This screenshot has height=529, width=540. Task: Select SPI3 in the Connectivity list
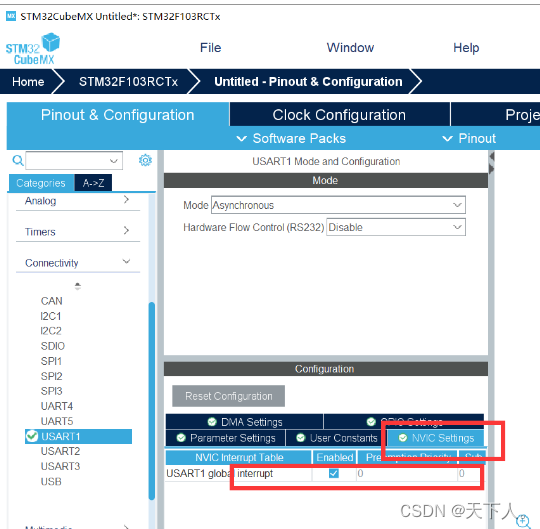[x=51, y=391]
